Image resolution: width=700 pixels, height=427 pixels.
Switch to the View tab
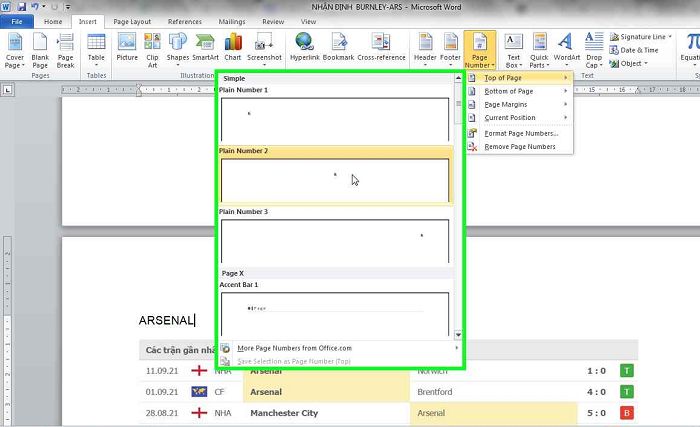tap(308, 21)
